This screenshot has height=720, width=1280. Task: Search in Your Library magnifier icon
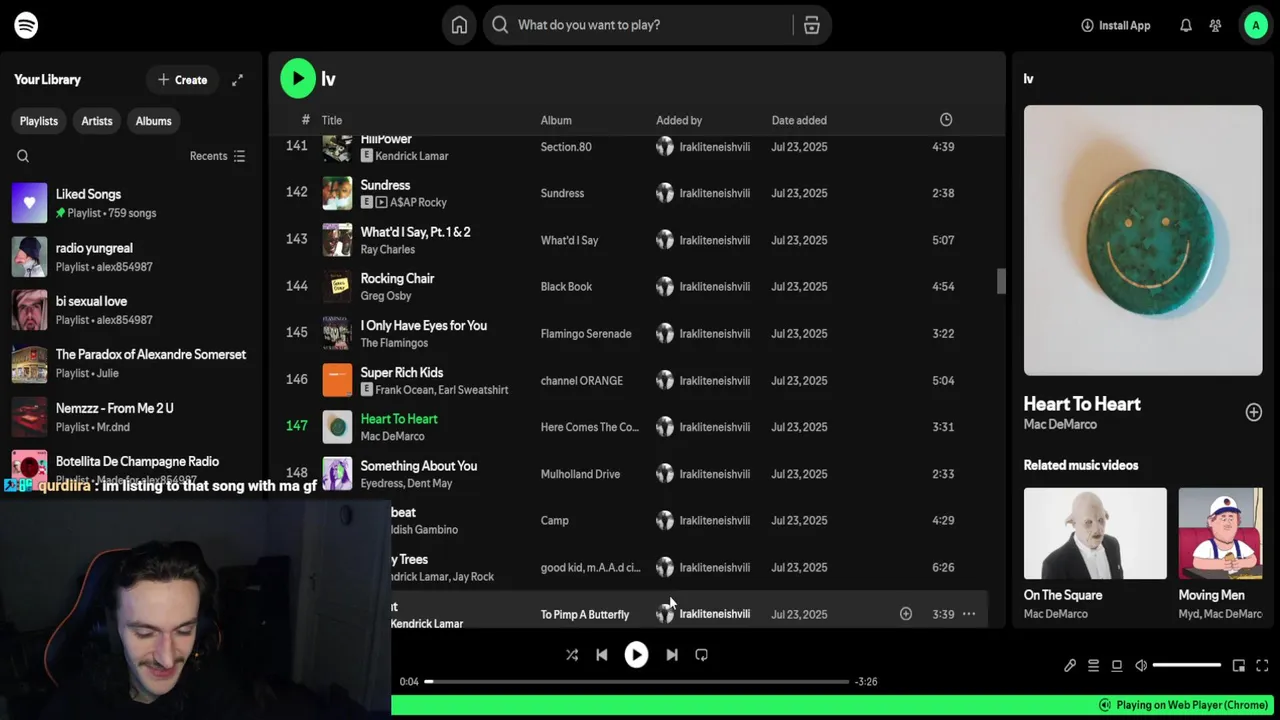(23, 156)
